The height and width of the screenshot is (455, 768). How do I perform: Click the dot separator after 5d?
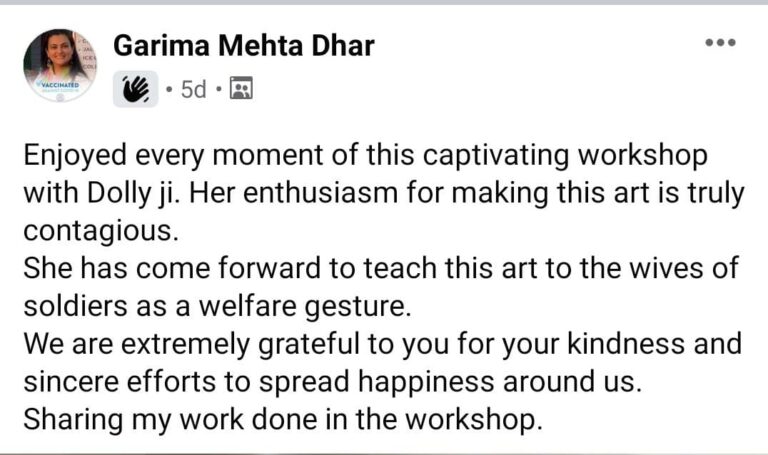click(218, 90)
